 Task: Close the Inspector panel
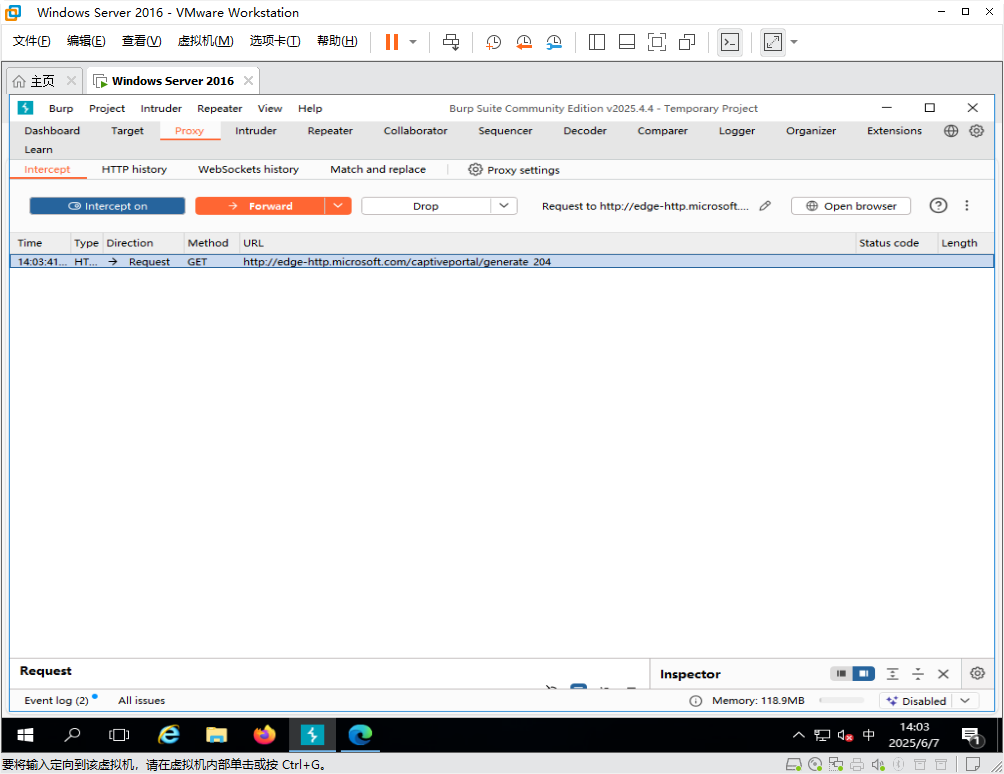pos(943,673)
